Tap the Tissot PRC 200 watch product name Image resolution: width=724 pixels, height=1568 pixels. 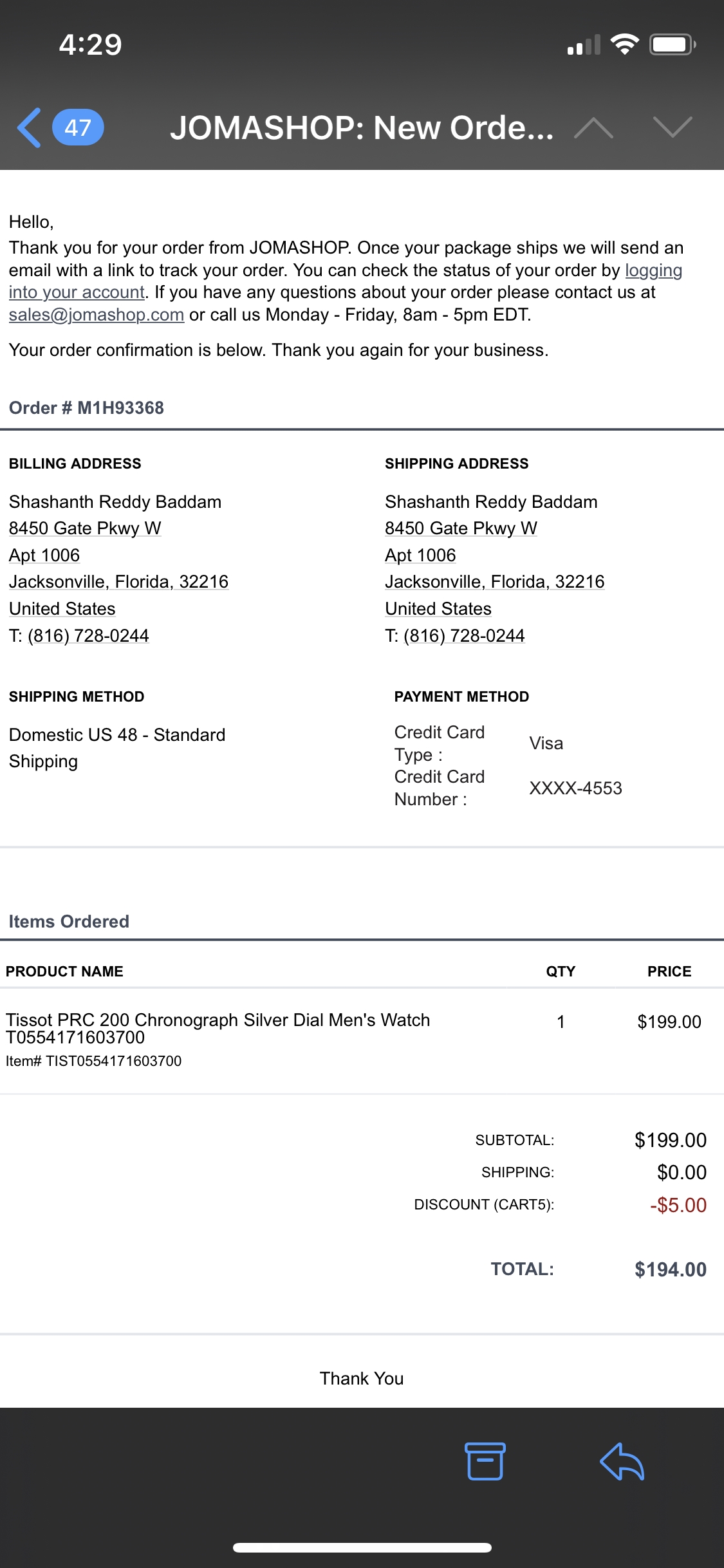[218, 1028]
